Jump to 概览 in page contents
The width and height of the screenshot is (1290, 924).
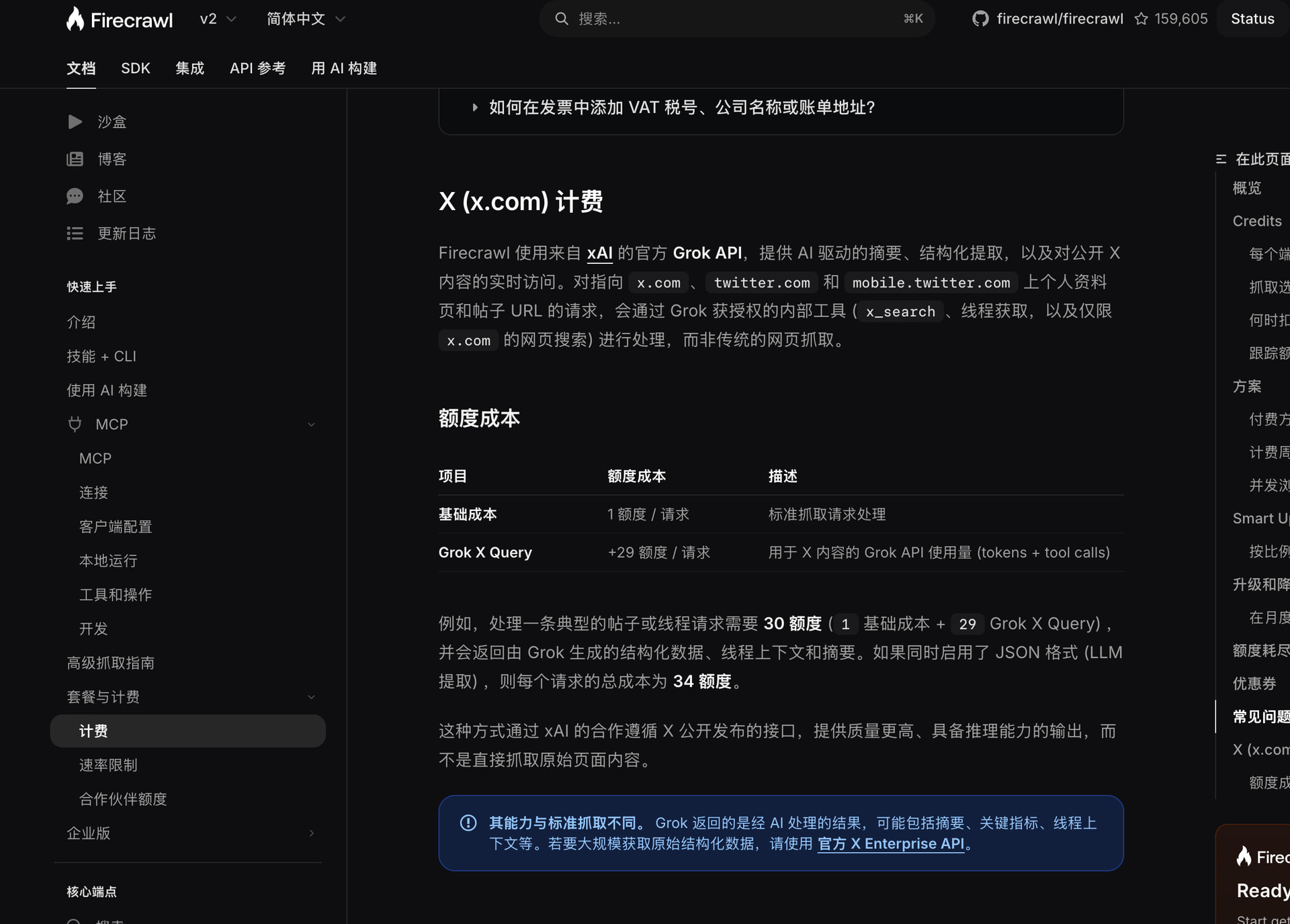pyautogui.click(x=1247, y=188)
